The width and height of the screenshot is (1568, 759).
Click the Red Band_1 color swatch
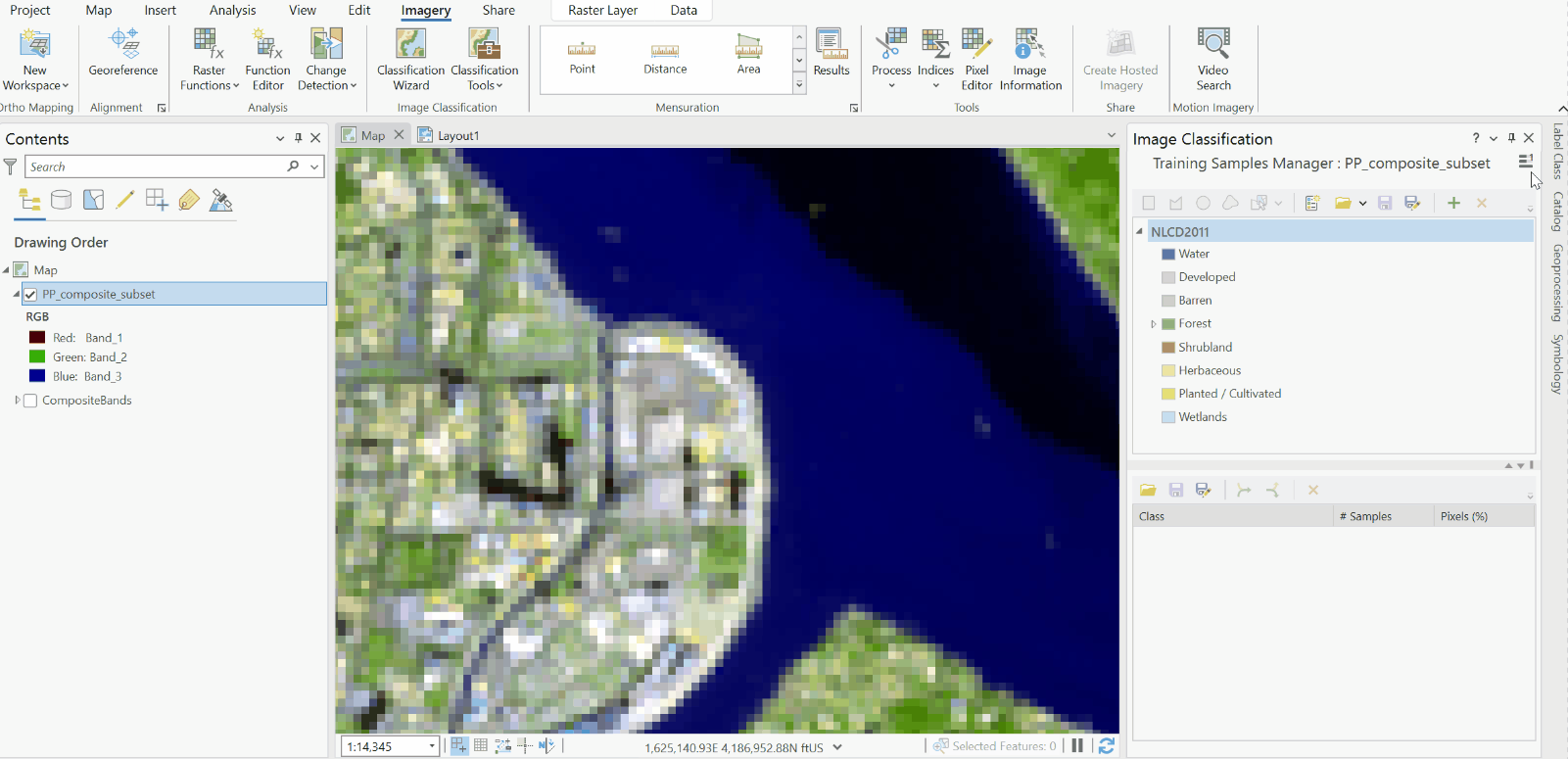(37, 338)
